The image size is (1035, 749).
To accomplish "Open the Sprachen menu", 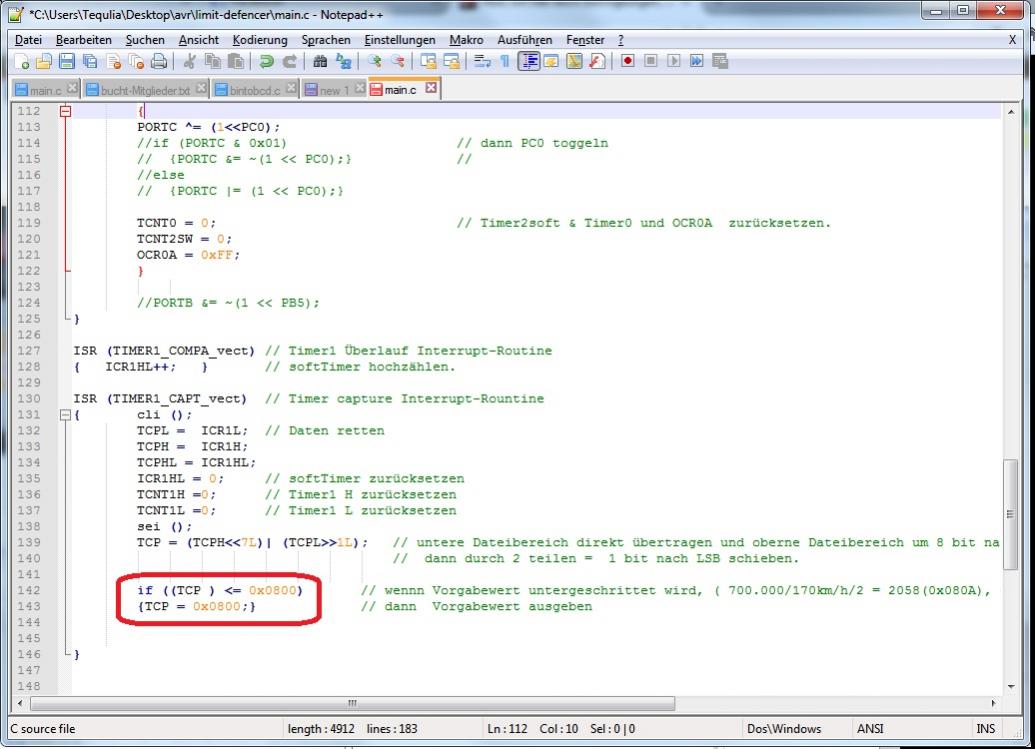I will tap(326, 40).
